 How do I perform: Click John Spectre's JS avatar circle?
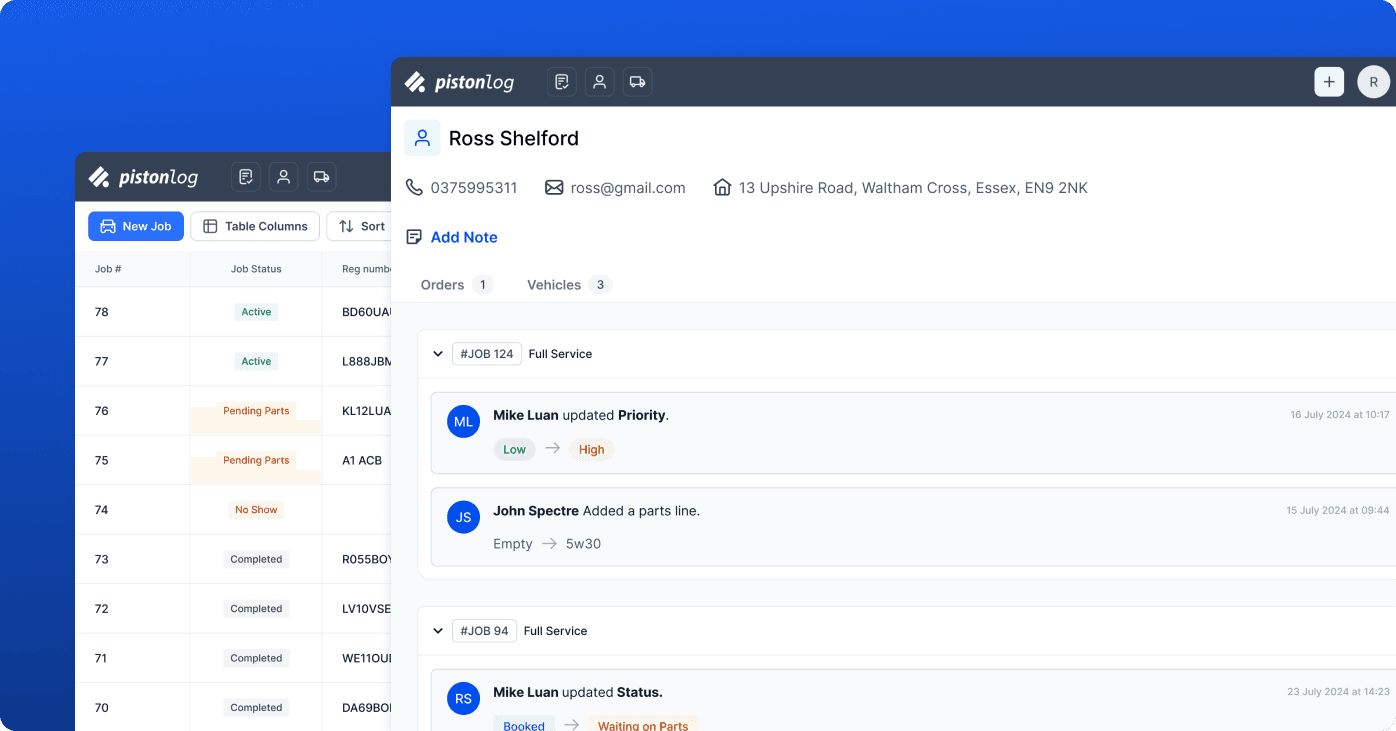[x=463, y=517]
